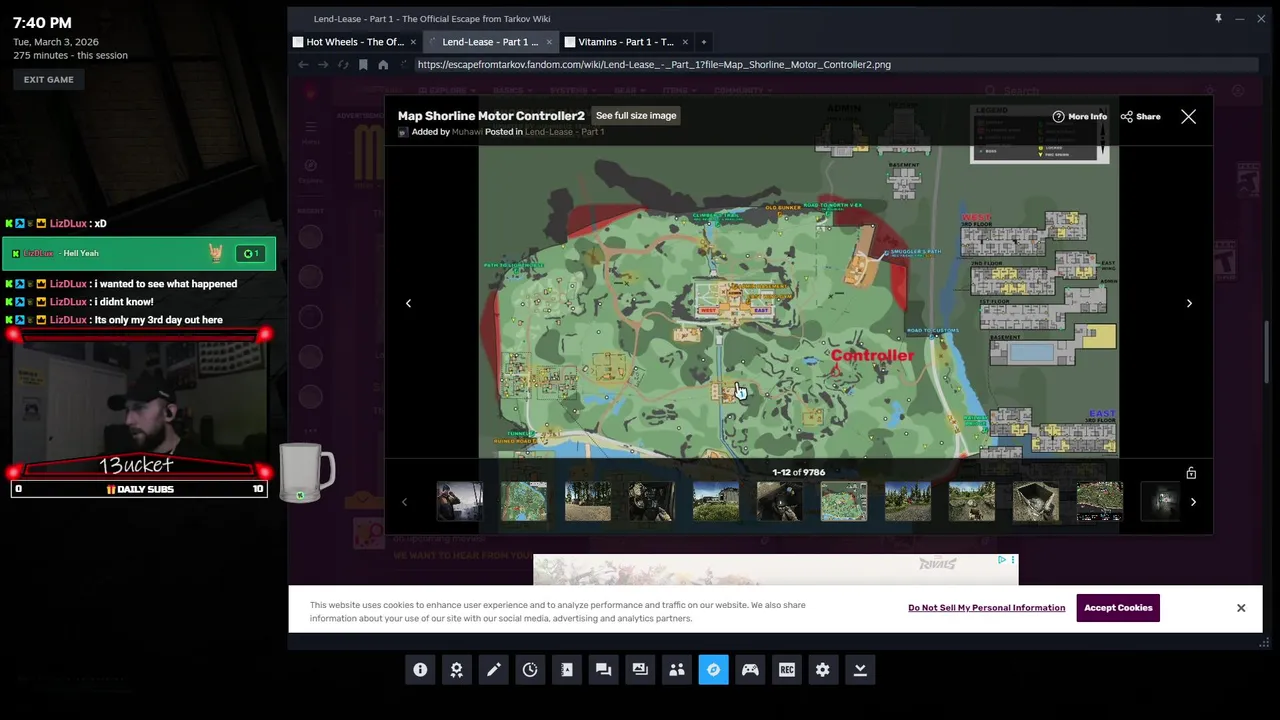Click the More Info help icon
Image resolution: width=1280 pixels, height=720 pixels.
point(1079,116)
